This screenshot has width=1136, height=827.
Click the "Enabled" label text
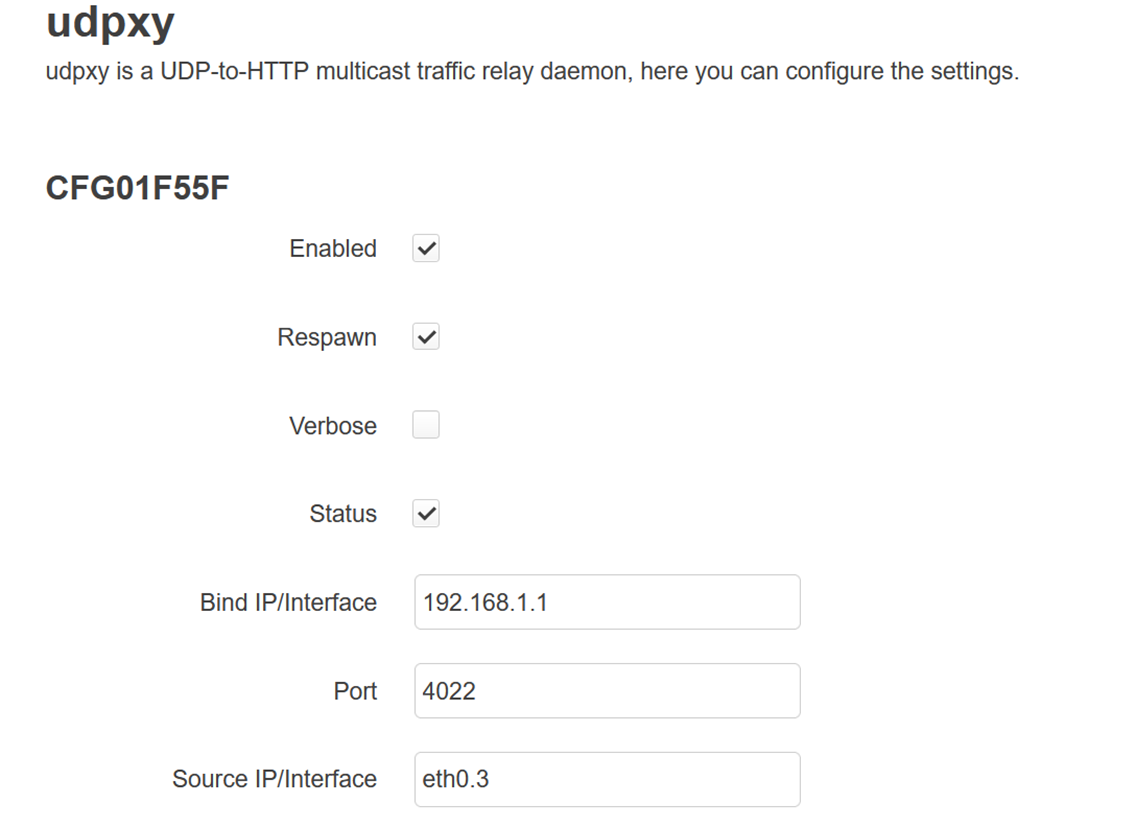coord(333,249)
